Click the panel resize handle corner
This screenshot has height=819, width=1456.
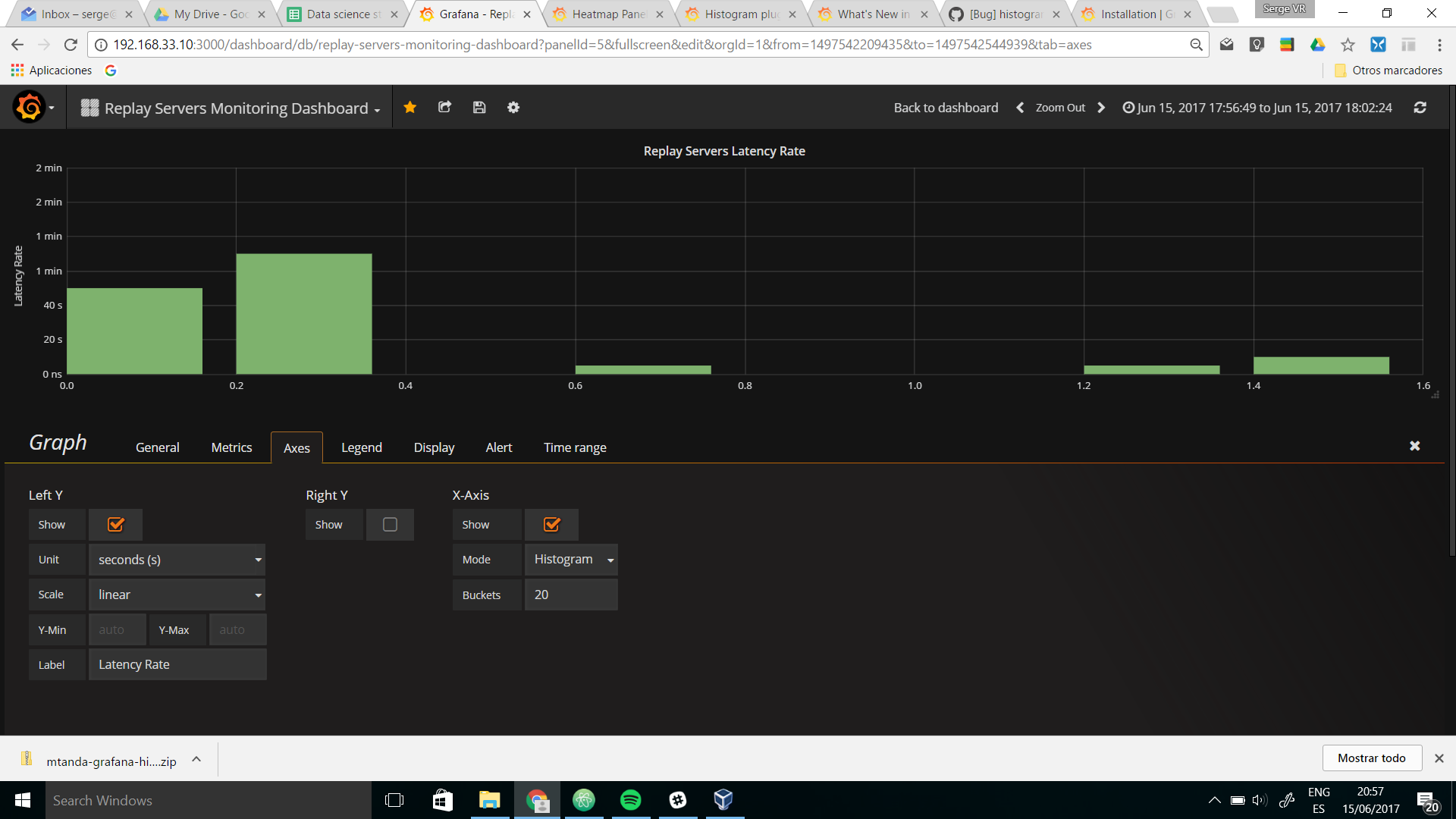pos(1436,394)
